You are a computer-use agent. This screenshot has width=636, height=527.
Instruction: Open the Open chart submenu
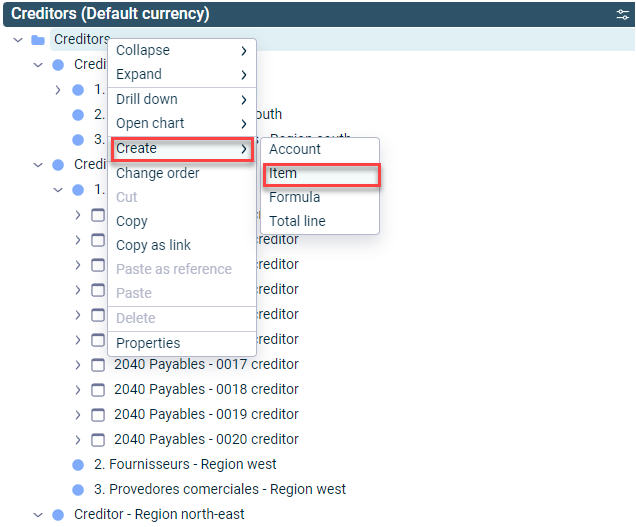click(182, 123)
